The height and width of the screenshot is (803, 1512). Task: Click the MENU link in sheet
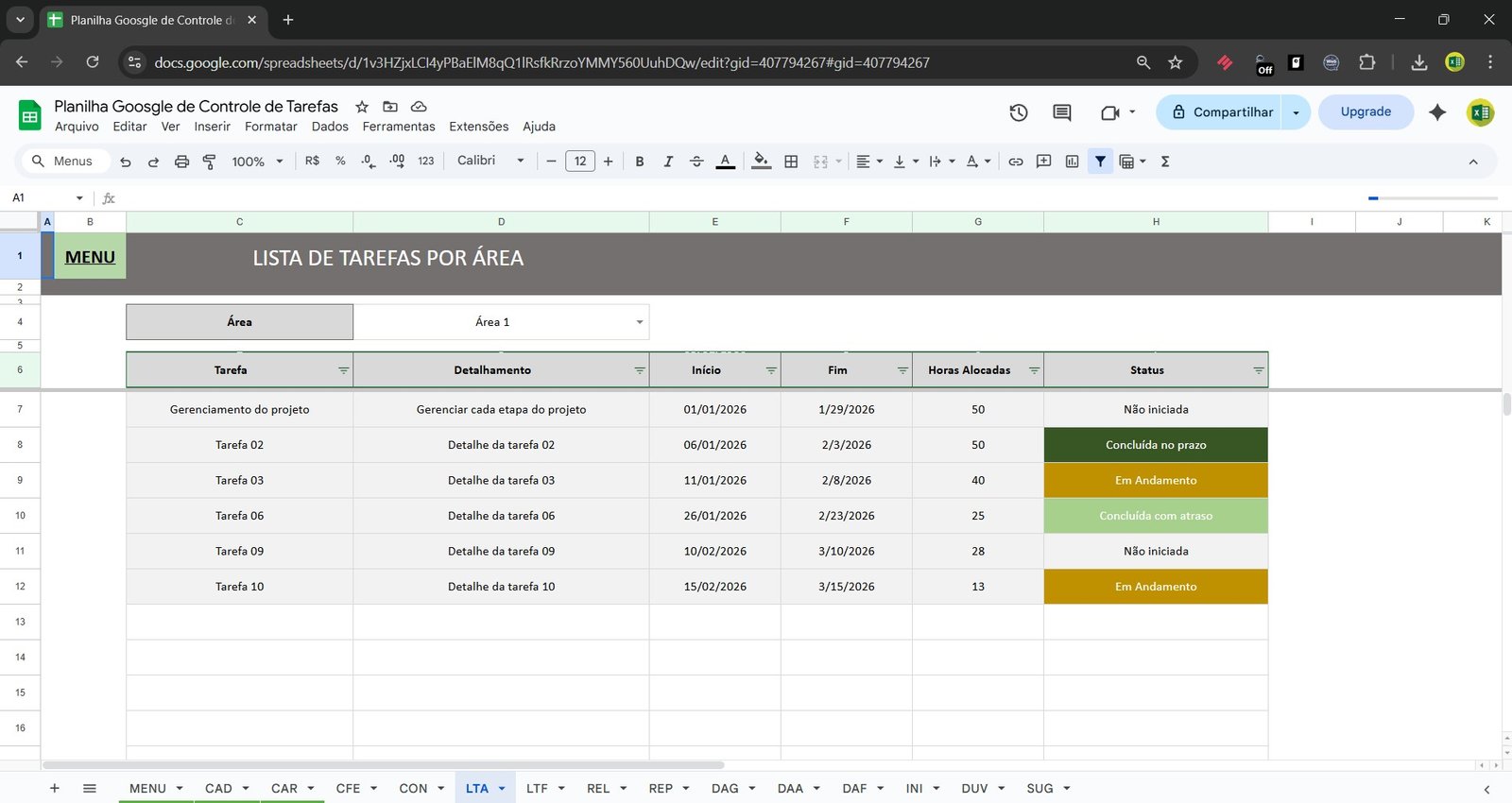click(90, 257)
